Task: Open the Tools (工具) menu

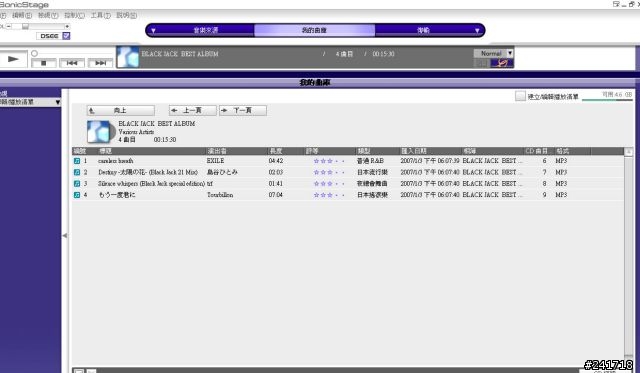Action: (100, 16)
